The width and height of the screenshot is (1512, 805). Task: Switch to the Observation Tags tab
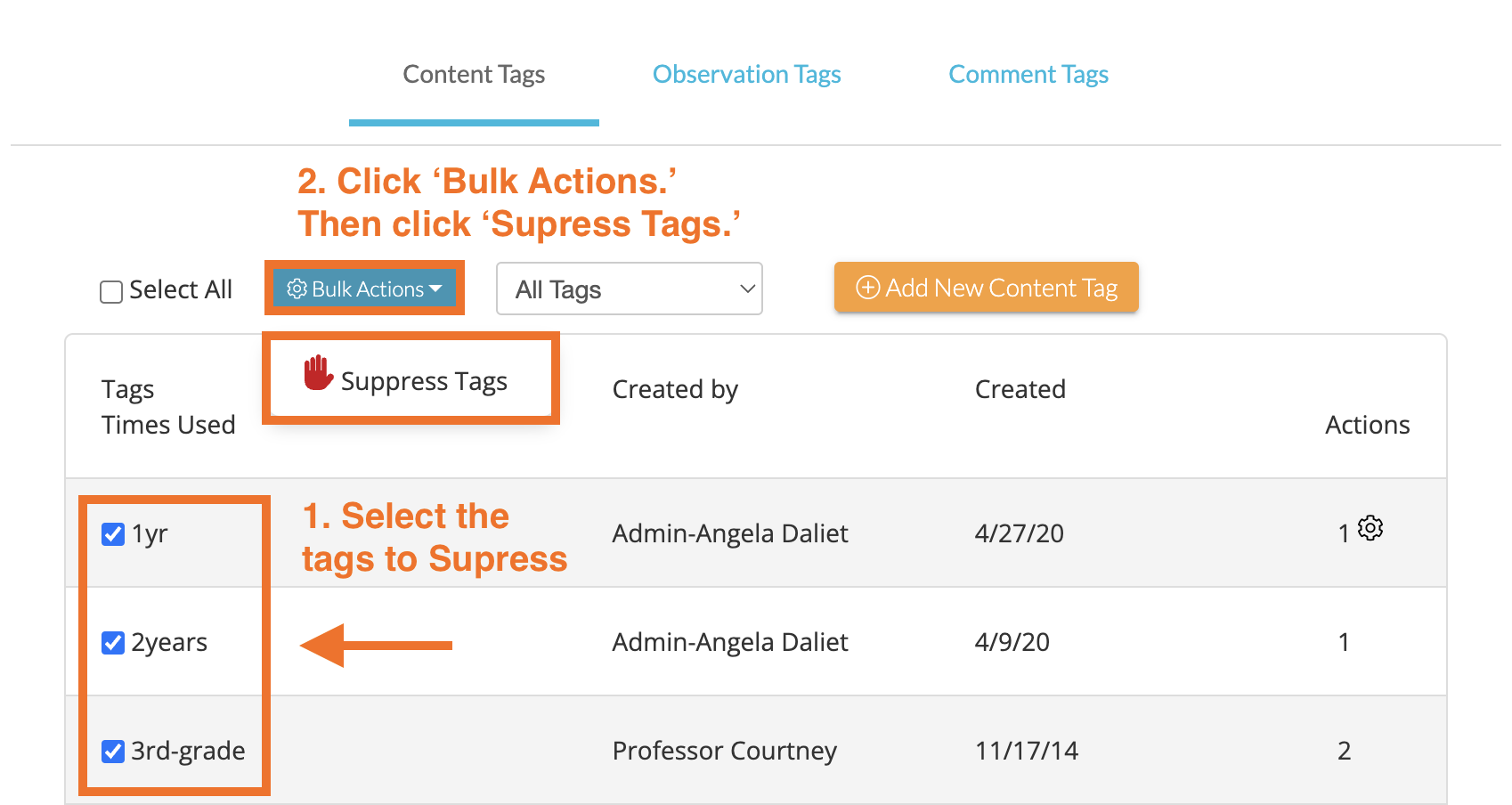(746, 74)
